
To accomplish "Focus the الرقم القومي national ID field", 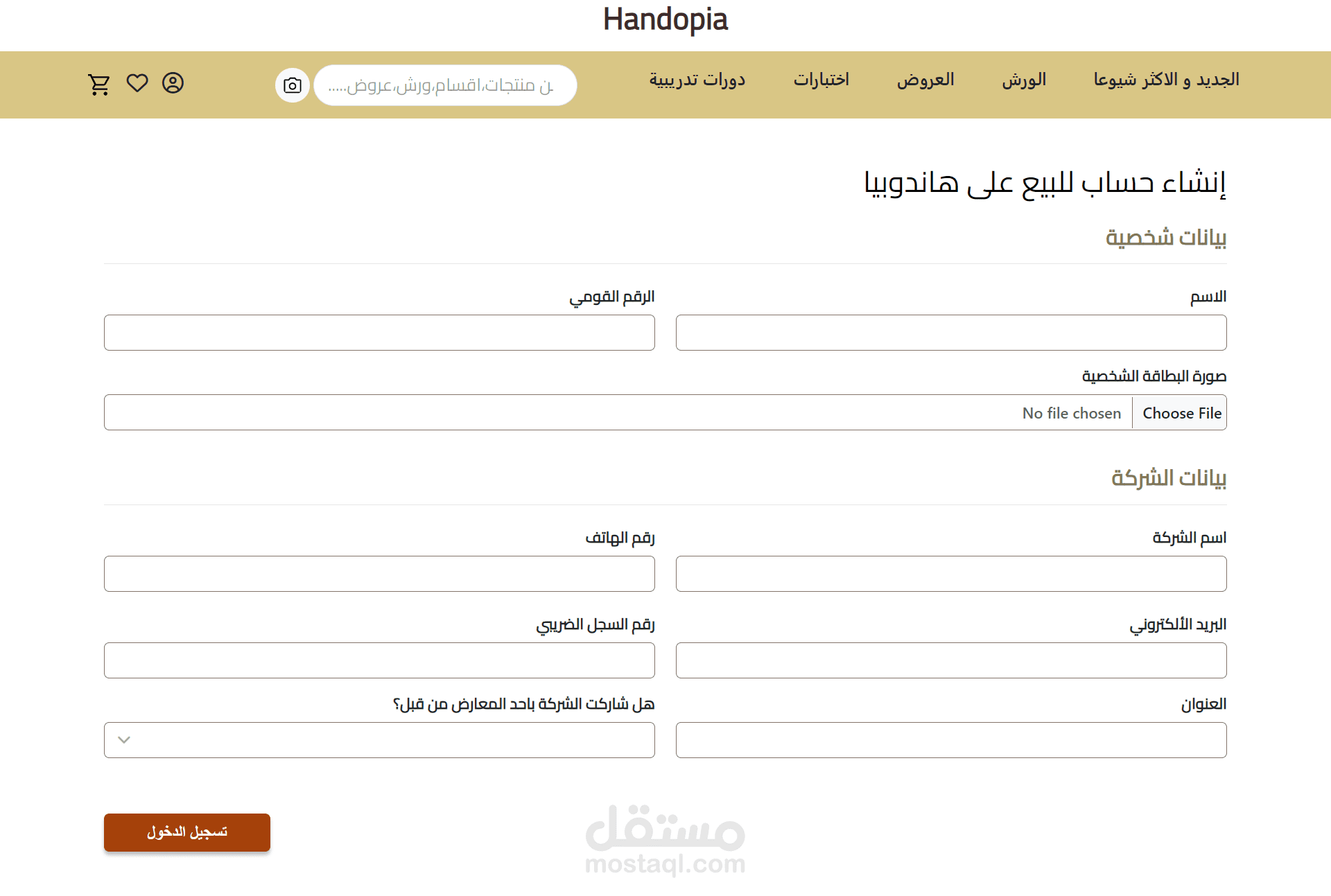I will (379, 333).
